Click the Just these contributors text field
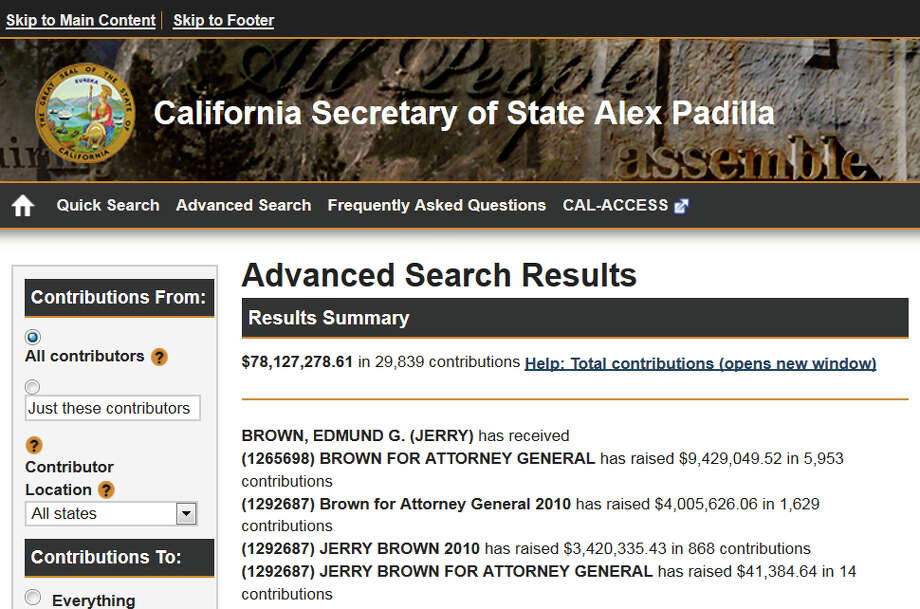The height and width of the screenshot is (609, 920). point(113,408)
